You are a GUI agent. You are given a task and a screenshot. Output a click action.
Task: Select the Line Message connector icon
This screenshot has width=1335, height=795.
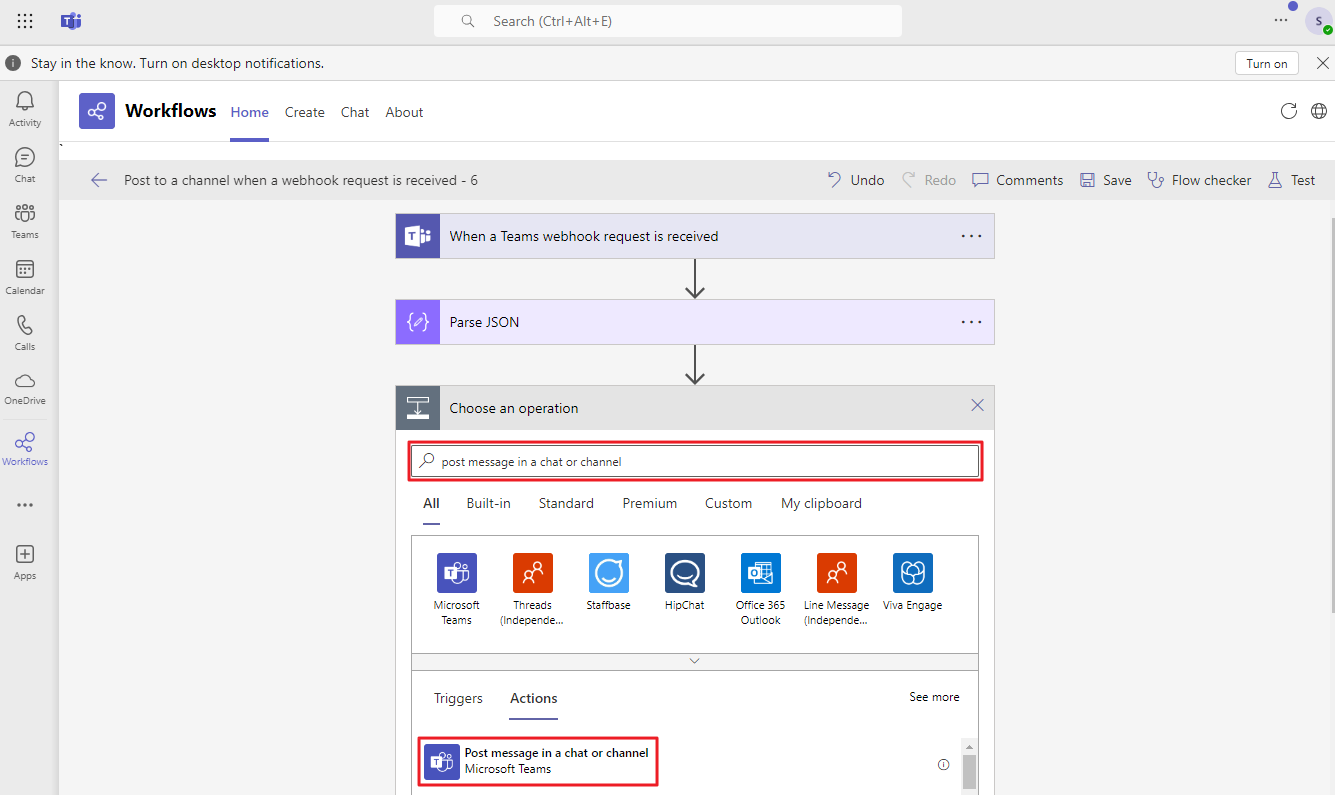click(836, 573)
